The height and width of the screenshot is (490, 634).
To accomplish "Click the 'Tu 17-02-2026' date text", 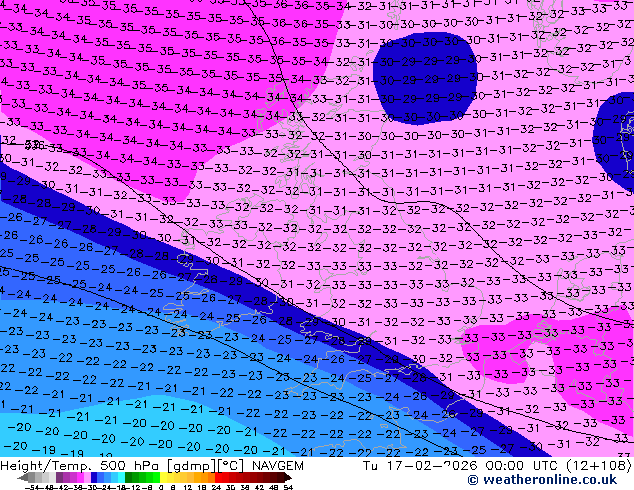I will click(420, 466).
